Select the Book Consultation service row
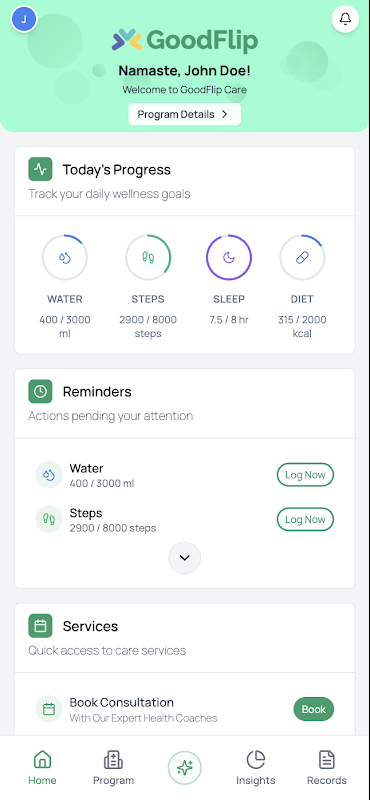 pyautogui.click(x=185, y=709)
